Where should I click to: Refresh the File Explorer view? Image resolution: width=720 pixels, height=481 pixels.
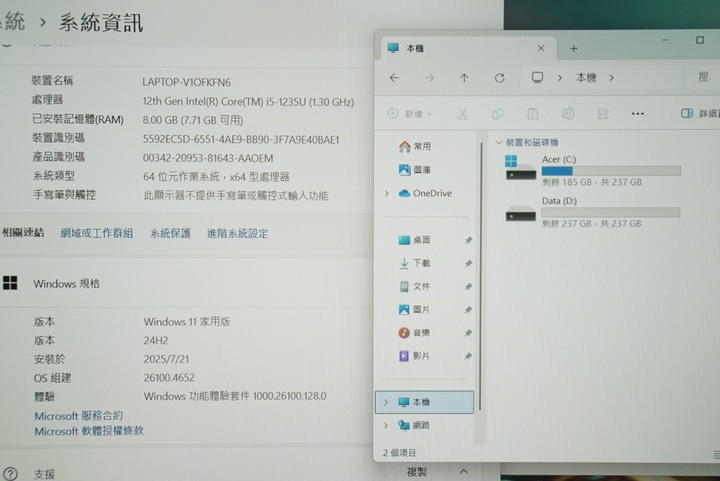click(500, 78)
